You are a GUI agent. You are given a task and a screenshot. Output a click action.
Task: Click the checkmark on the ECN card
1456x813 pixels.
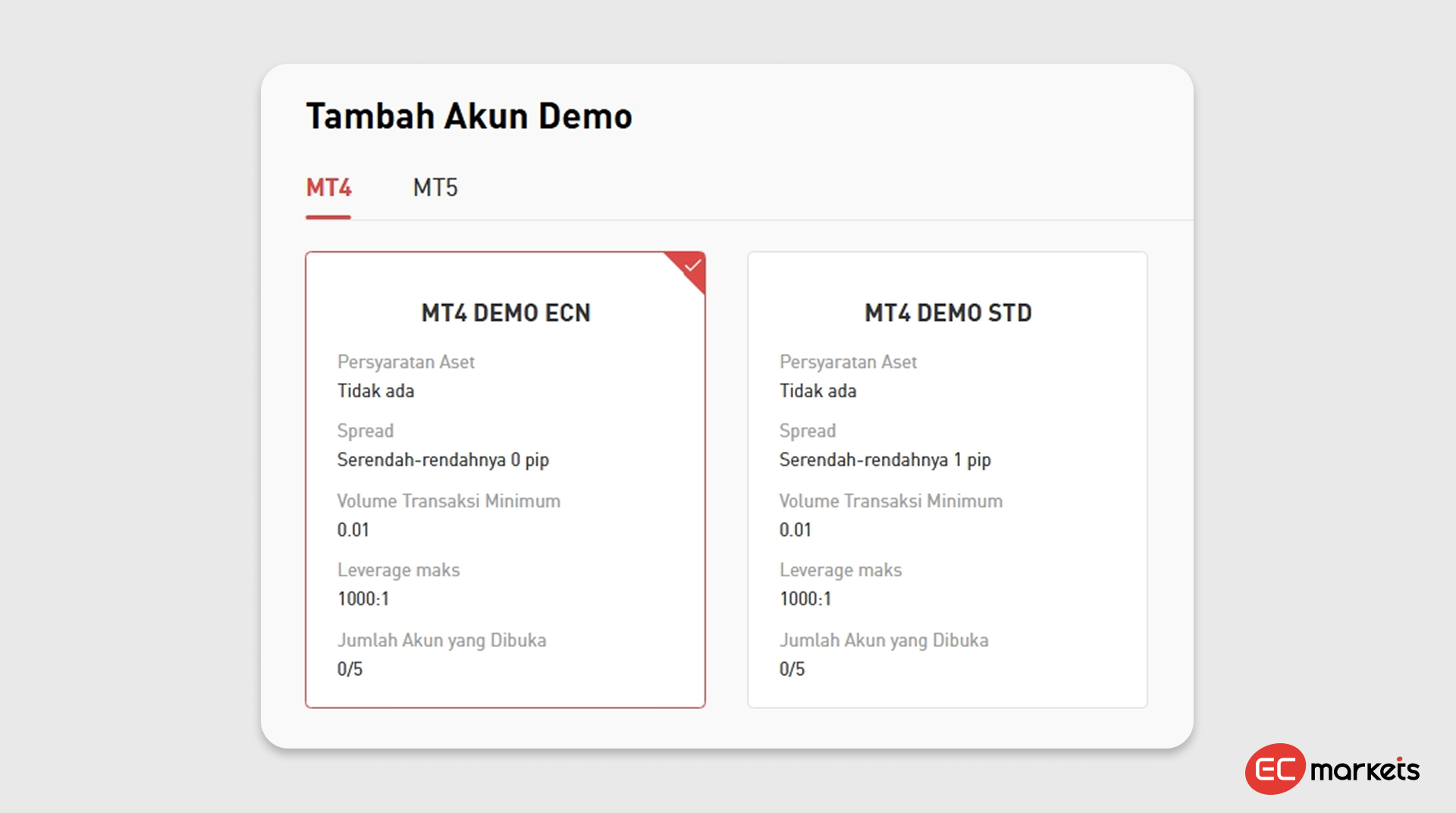point(692,266)
